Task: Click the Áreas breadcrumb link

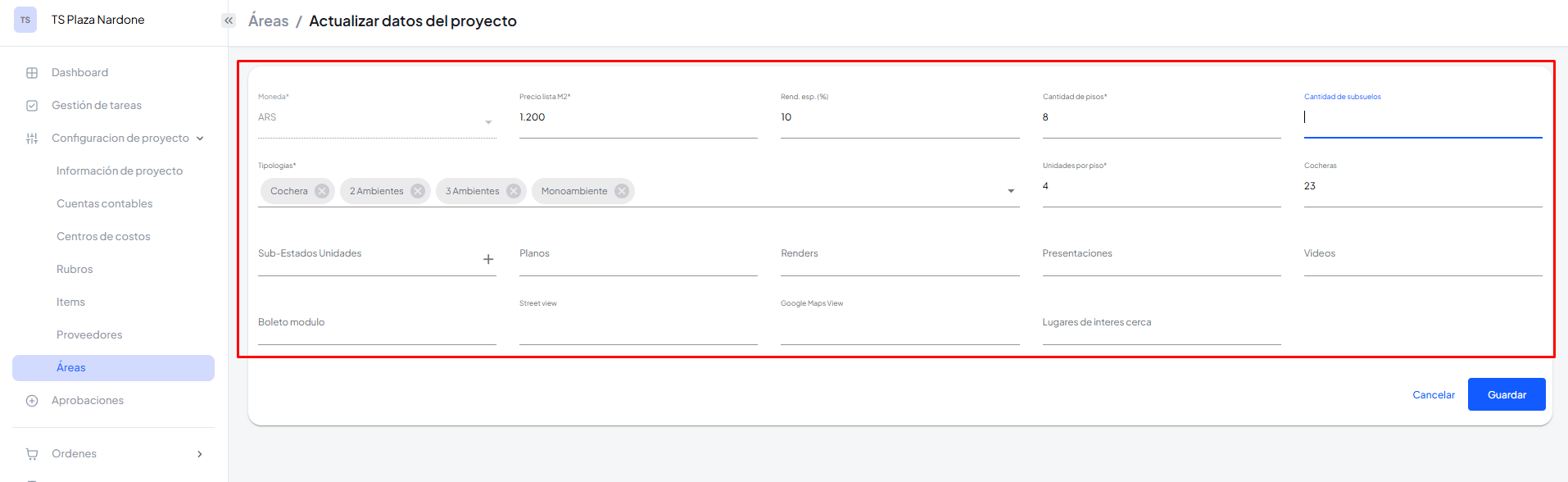Action: 269,21
